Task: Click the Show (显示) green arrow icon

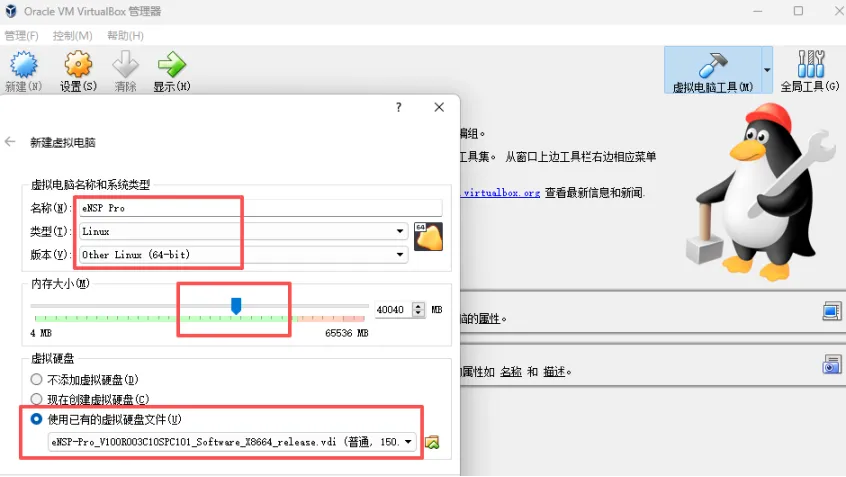Action: tap(172, 65)
